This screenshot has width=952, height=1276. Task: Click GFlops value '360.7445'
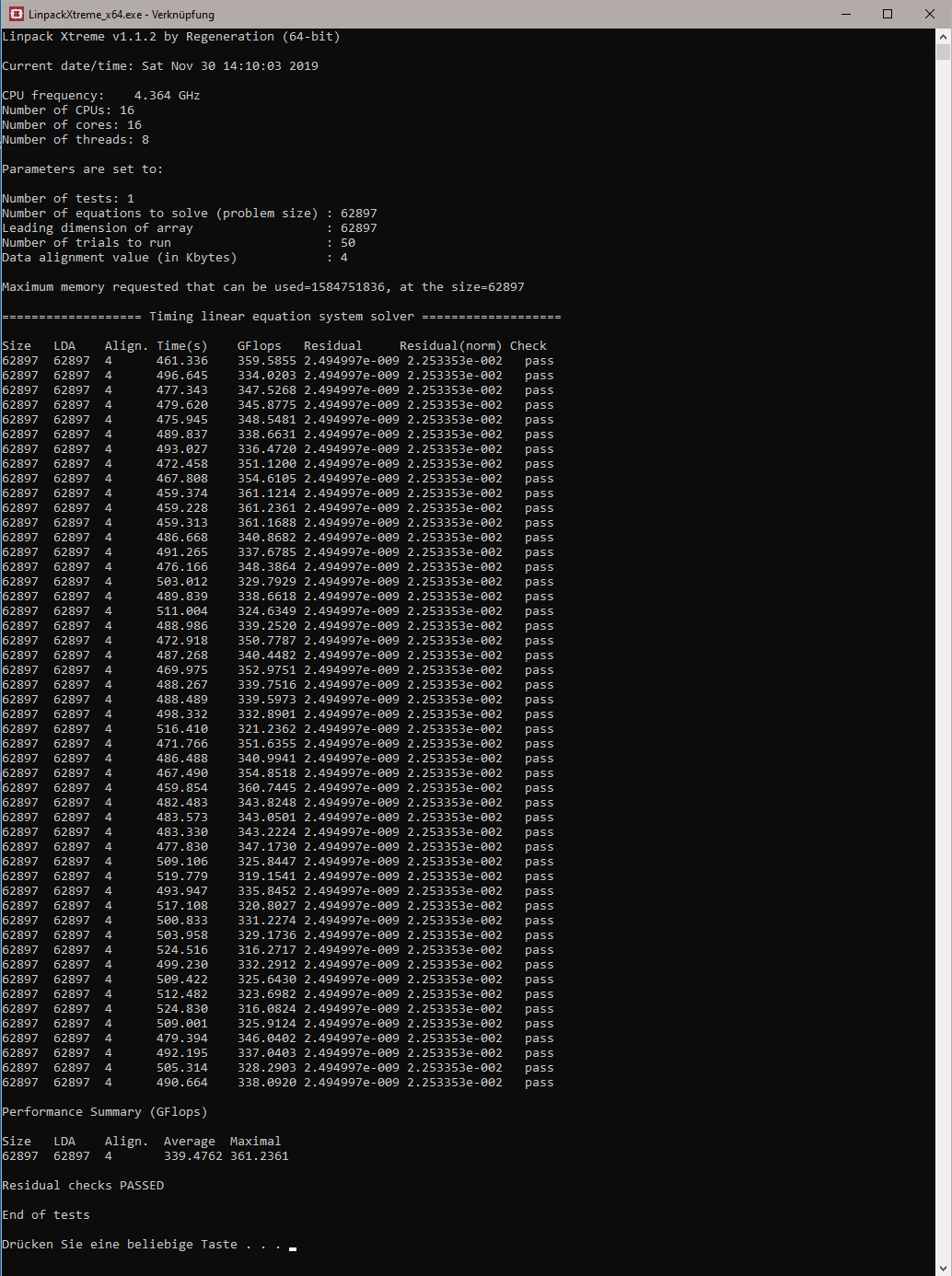[267, 788]
